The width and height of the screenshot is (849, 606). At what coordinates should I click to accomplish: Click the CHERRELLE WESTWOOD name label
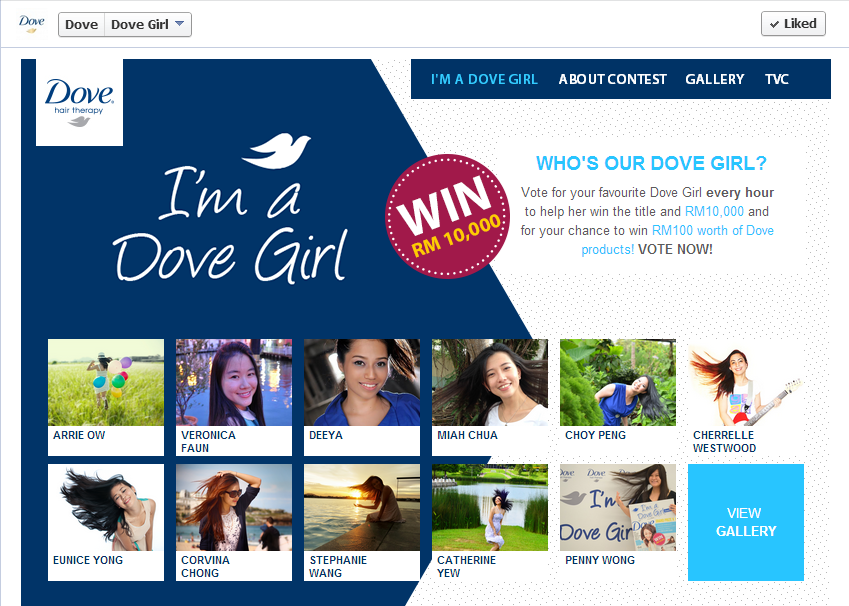point(724,441)
